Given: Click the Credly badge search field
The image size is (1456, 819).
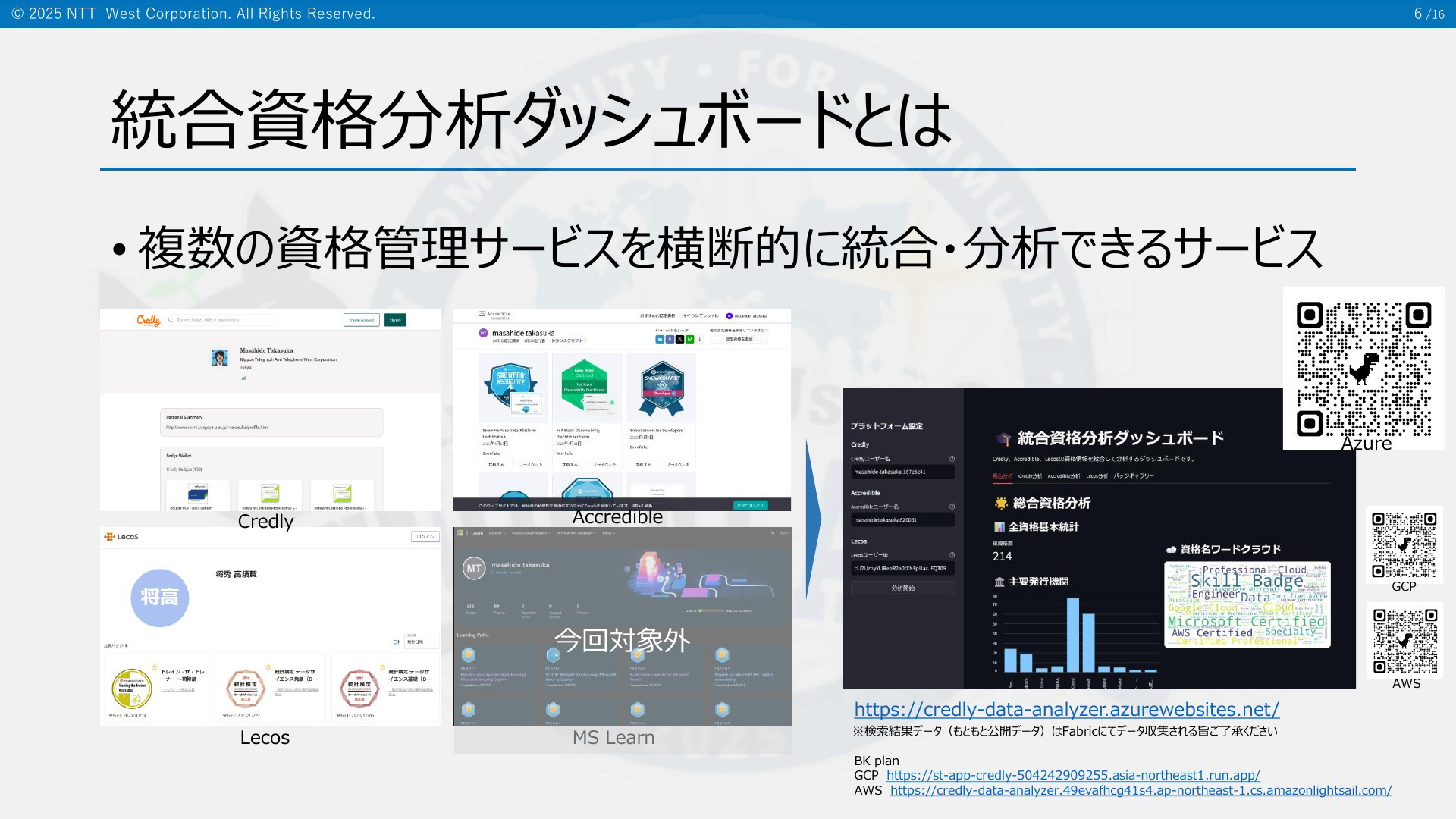Looking at the screenshot, I should (x=221, y=320).
